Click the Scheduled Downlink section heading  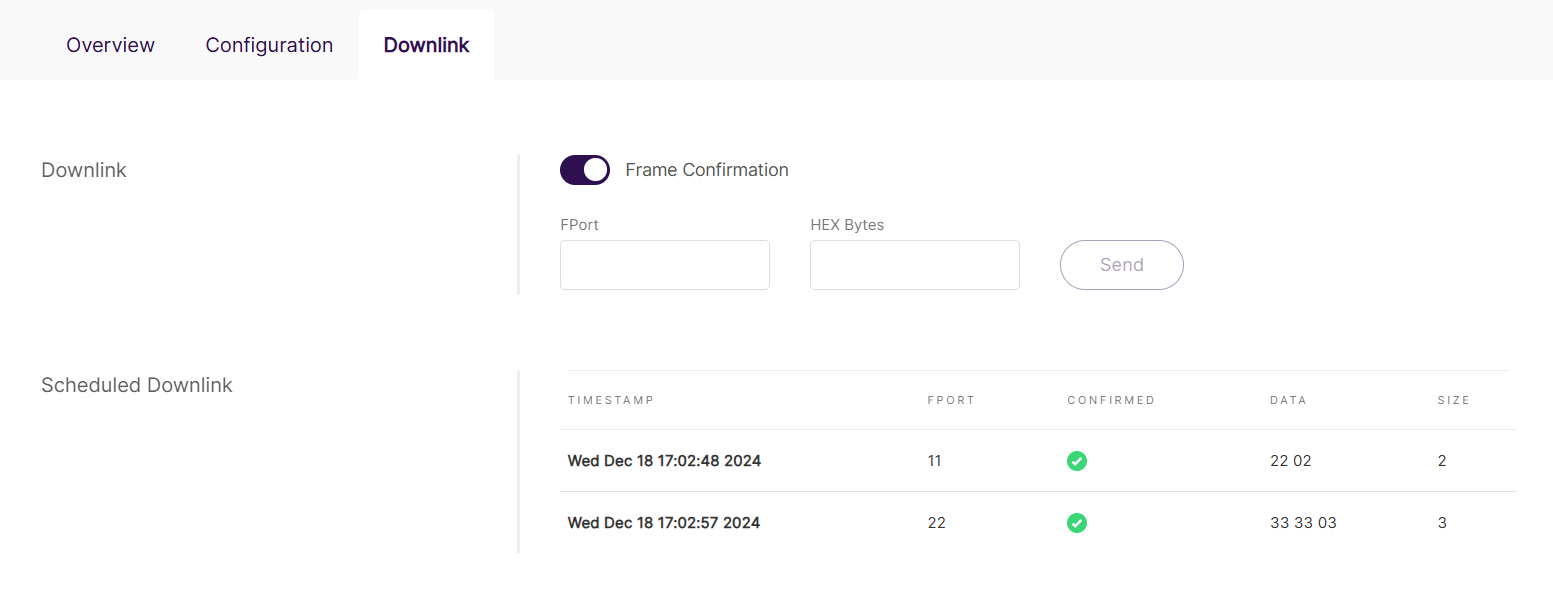pos(137,385)
